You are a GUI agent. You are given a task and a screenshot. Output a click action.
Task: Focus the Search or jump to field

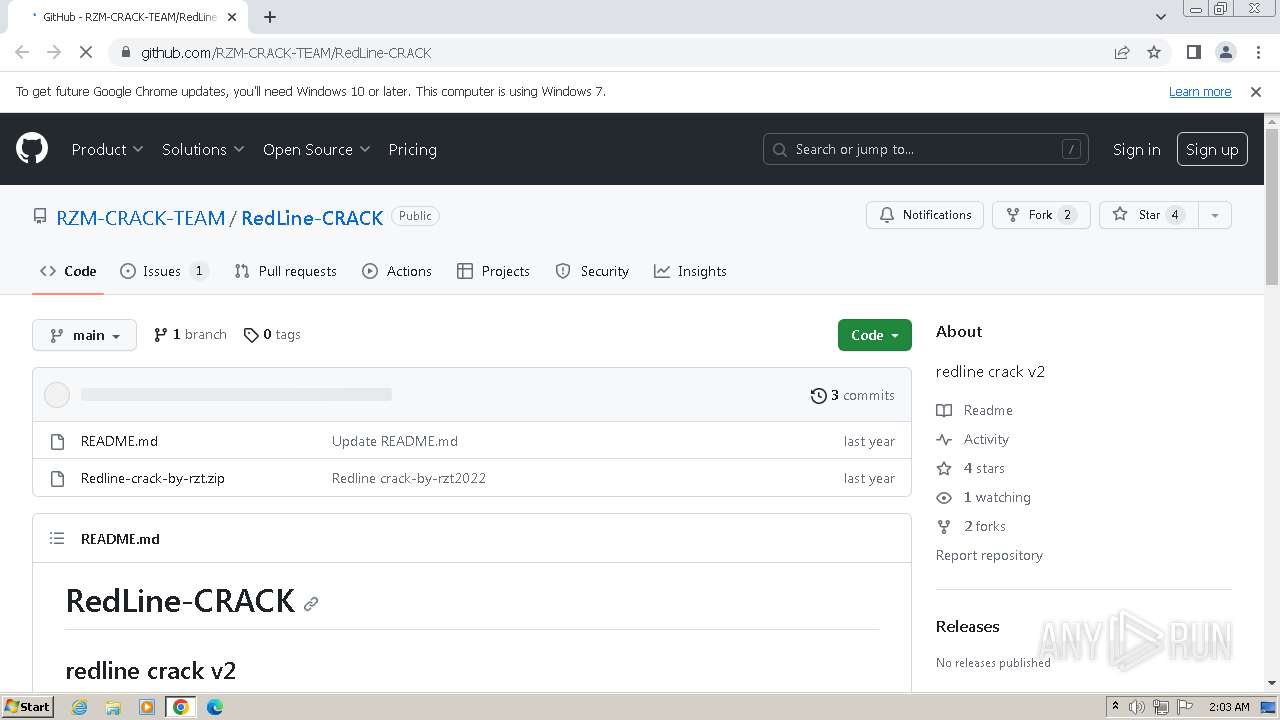[x=925, y=149]
